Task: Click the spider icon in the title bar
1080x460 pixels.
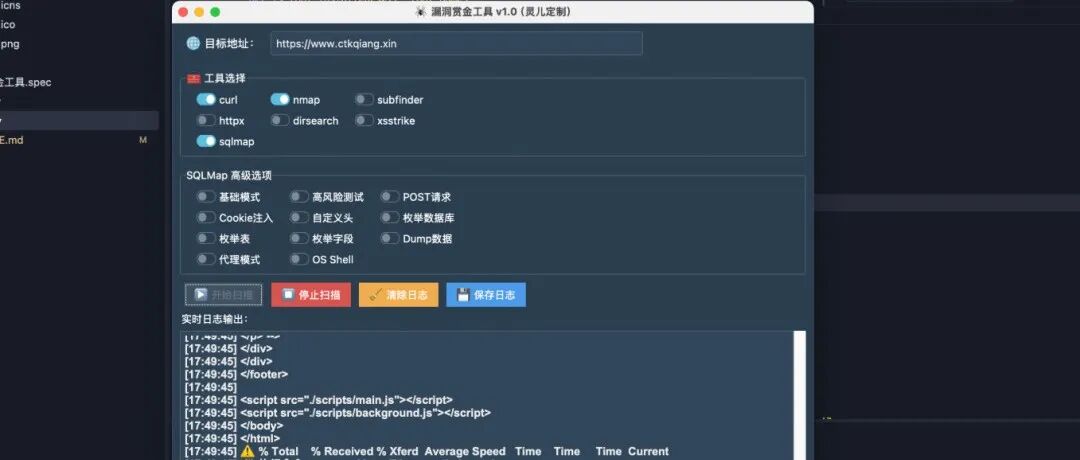Action: point(420,12)
